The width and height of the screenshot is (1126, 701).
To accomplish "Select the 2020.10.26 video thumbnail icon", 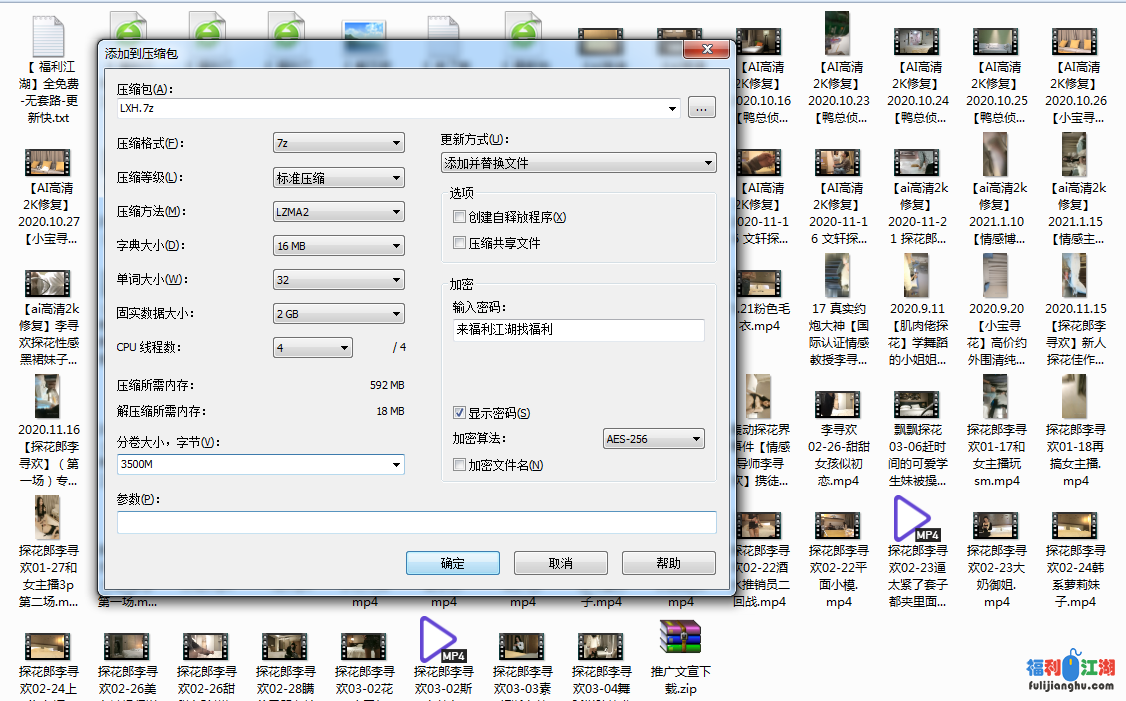I will tap(1076, 40).
